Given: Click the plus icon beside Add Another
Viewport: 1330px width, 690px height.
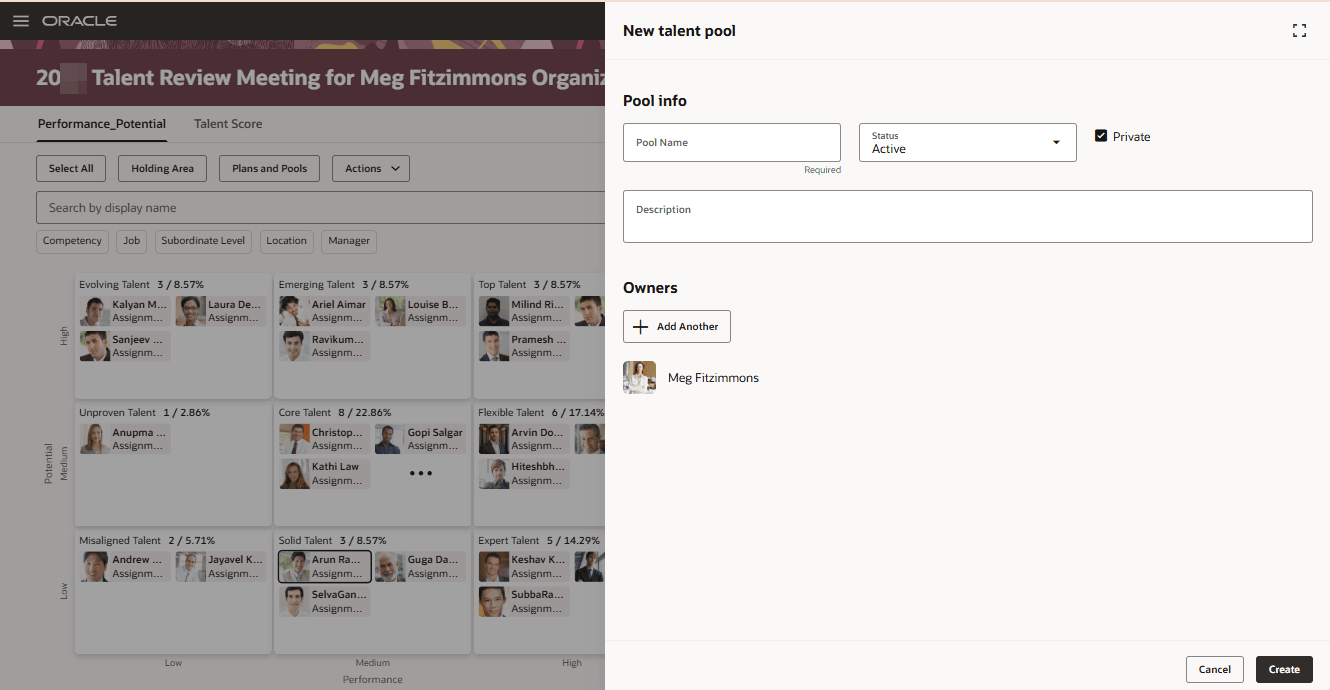Looking at the screenshot, I should (x=641, y=327).
